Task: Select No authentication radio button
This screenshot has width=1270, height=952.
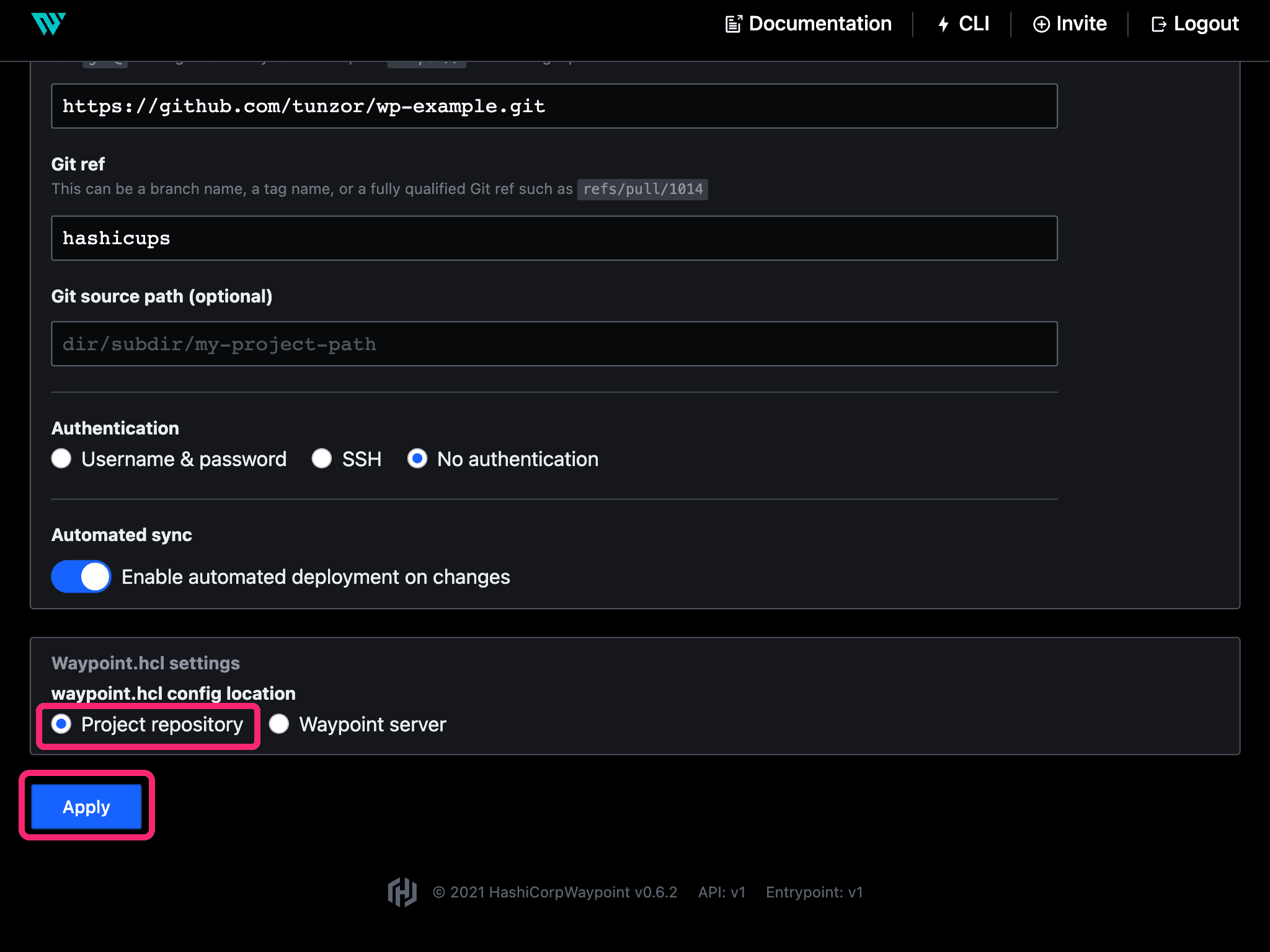Action: point(416,459)
